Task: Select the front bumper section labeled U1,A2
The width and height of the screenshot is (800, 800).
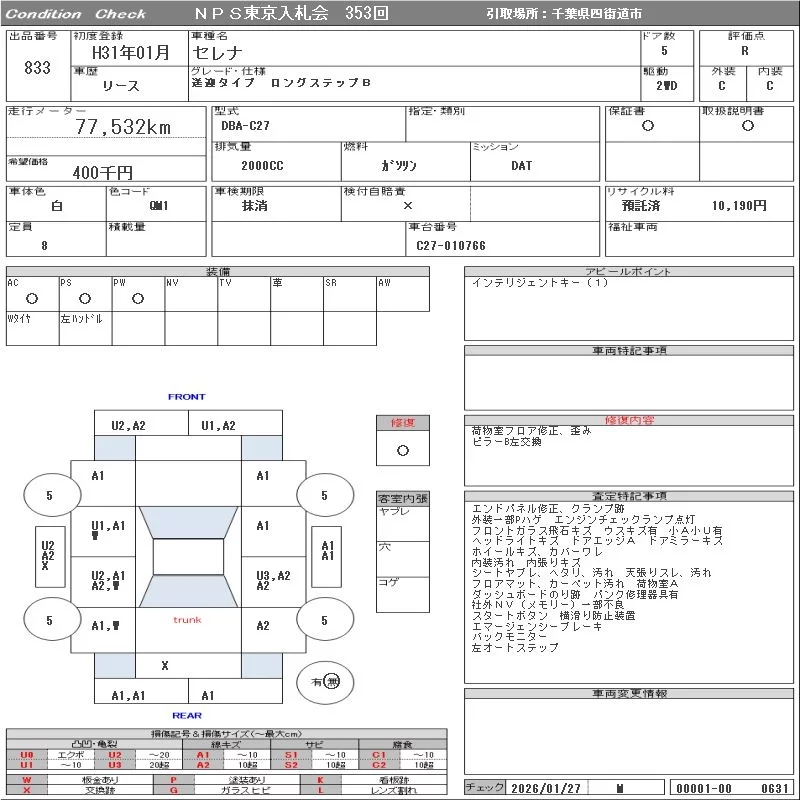Action: click(x=218, y=425)
